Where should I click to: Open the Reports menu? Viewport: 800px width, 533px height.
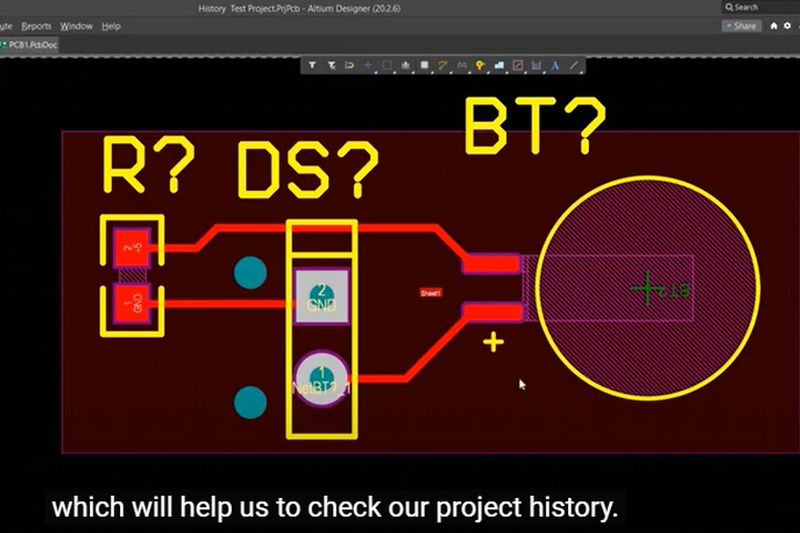36,26
